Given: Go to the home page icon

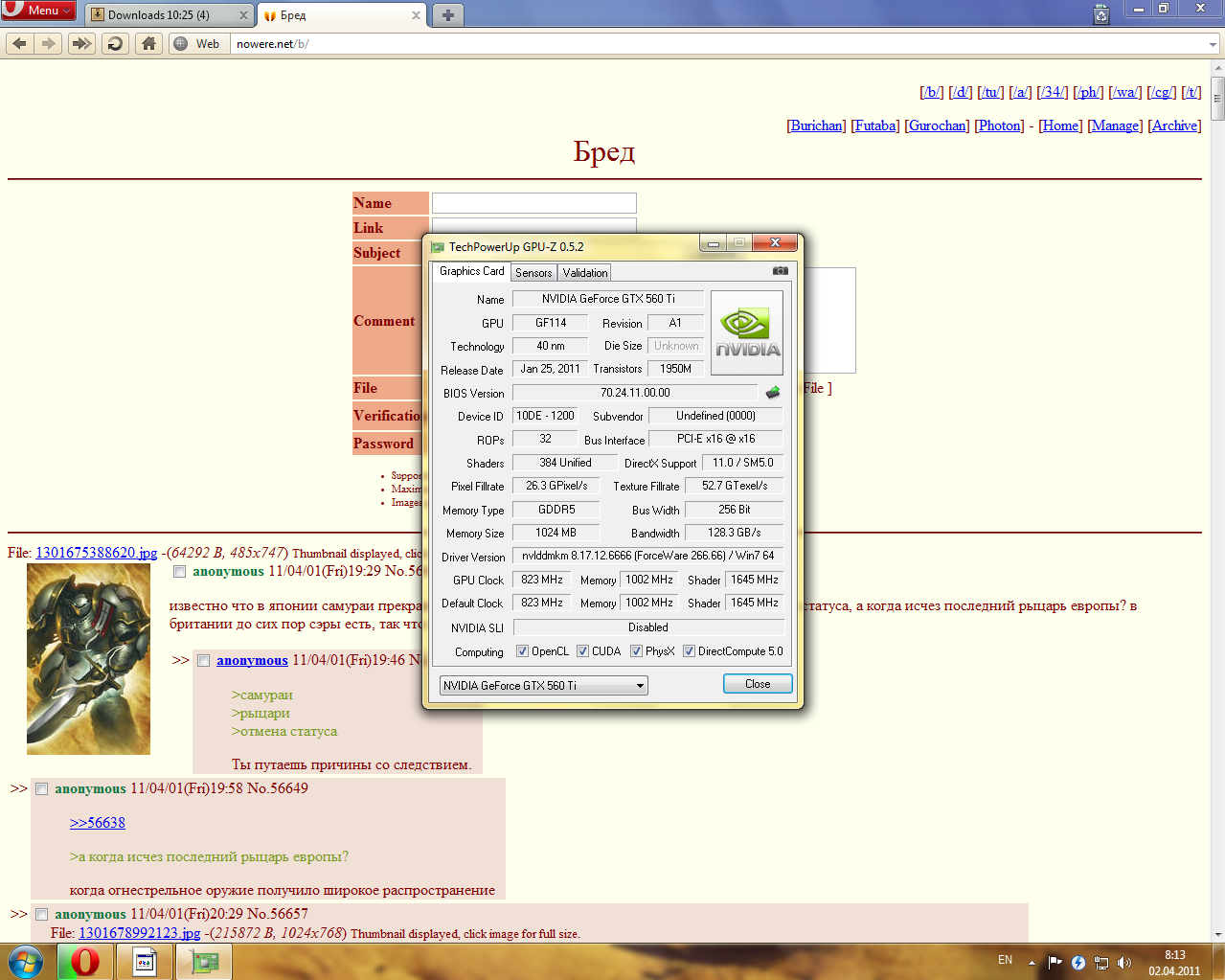Looking at the screenshot, I should pos(148,43).
